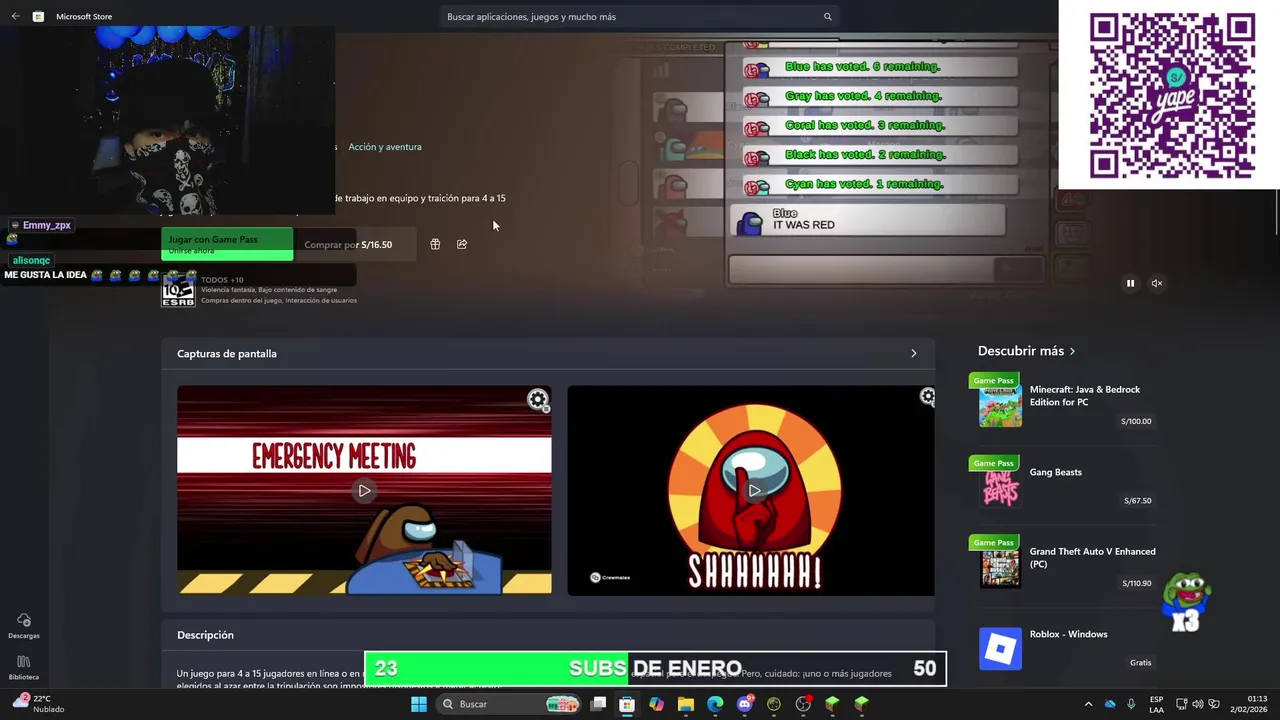Image resolution: width=1280 pixels, height=720 pixels.
Task: Click the ESRB rating badge
Action: click(x=178, y=291)
